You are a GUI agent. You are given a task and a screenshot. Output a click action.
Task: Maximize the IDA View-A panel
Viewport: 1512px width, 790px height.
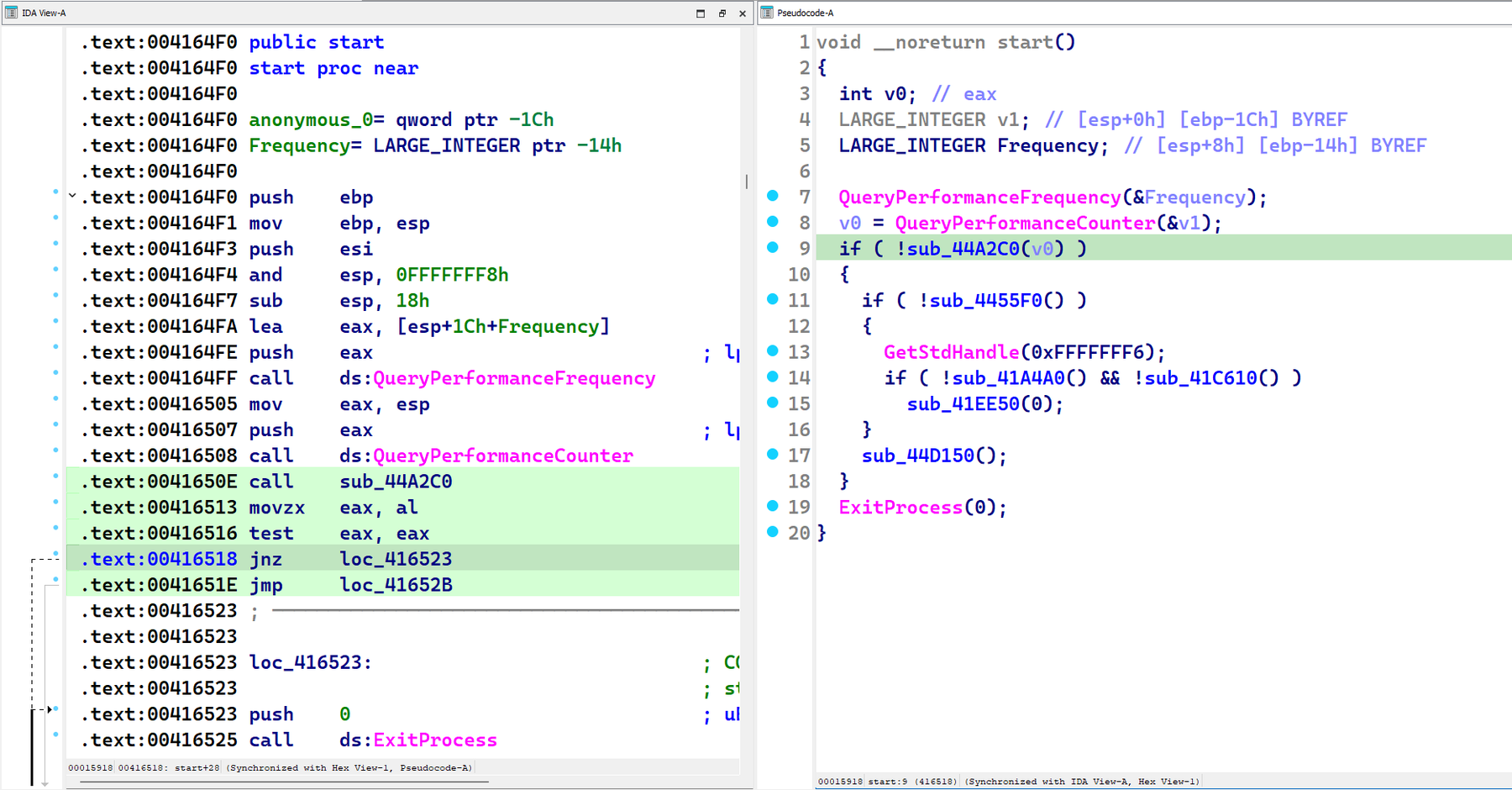pos(701,13)
